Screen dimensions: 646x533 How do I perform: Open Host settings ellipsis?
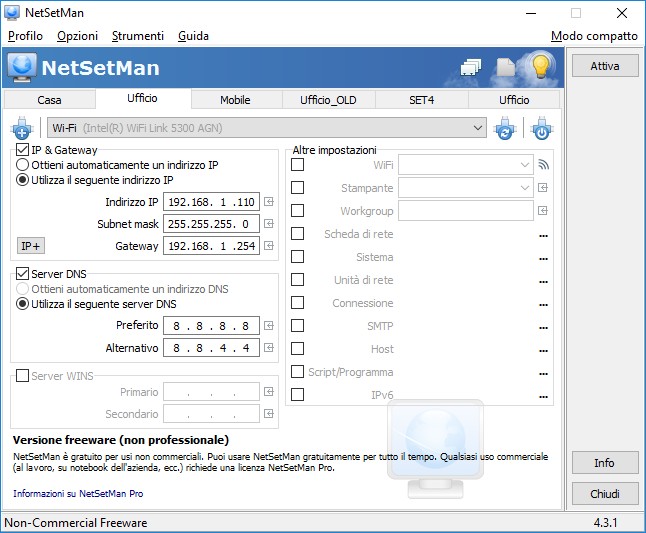point(543,351)
